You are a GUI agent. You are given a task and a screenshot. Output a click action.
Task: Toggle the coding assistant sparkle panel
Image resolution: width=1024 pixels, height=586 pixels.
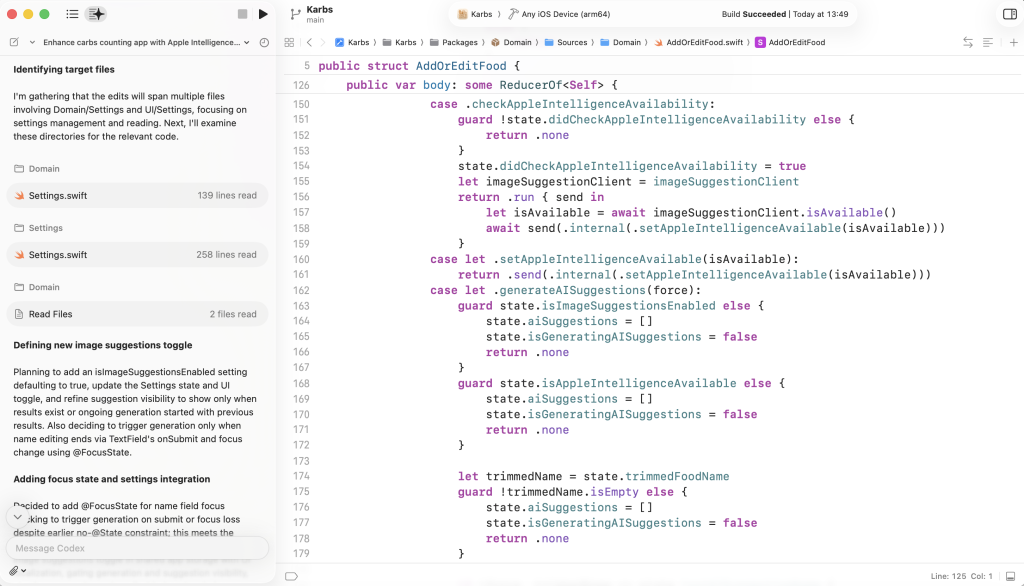[96, 14]
